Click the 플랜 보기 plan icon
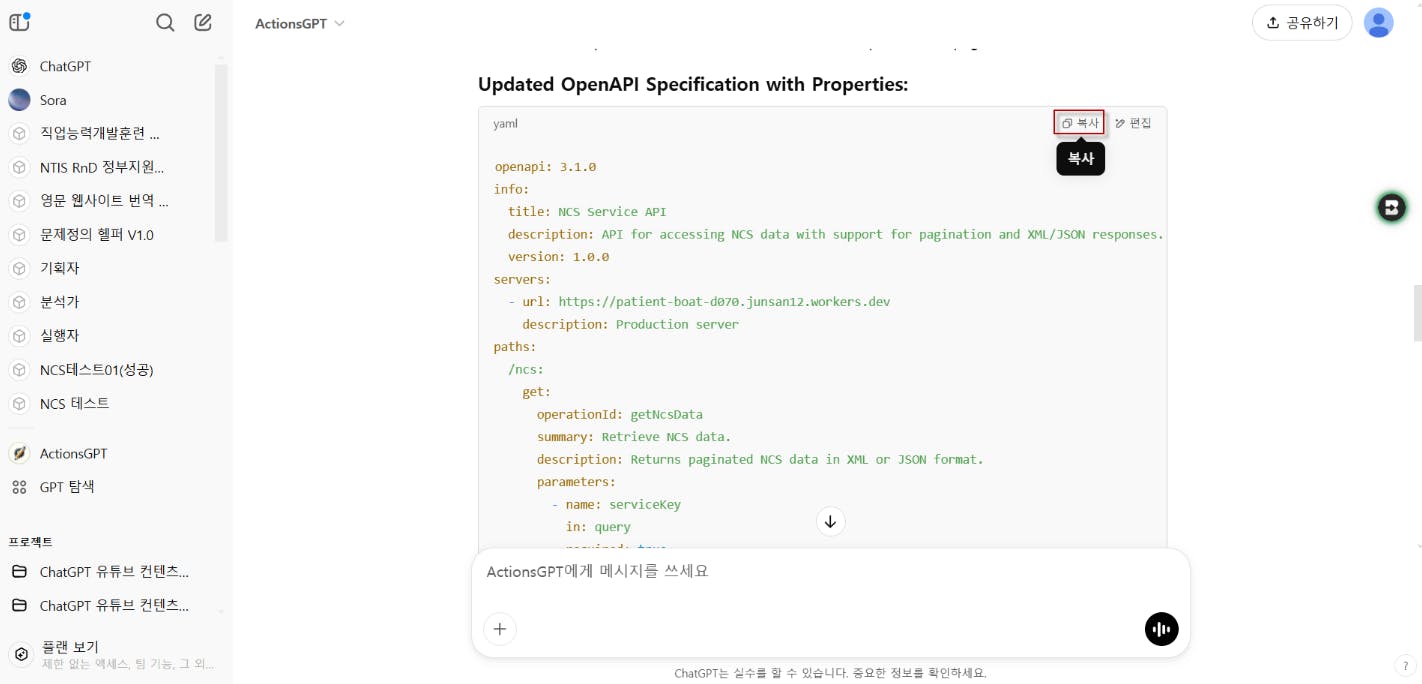This screenshot has height=684, width=1422. [x=19, y=654]
